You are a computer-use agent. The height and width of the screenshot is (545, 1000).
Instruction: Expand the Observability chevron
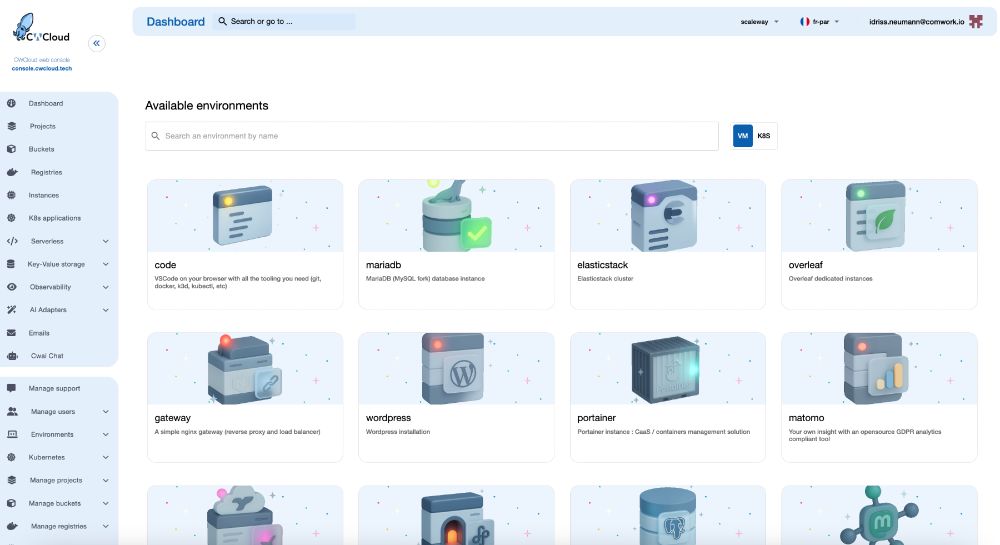pyautogui.click(x=105, y=287)
